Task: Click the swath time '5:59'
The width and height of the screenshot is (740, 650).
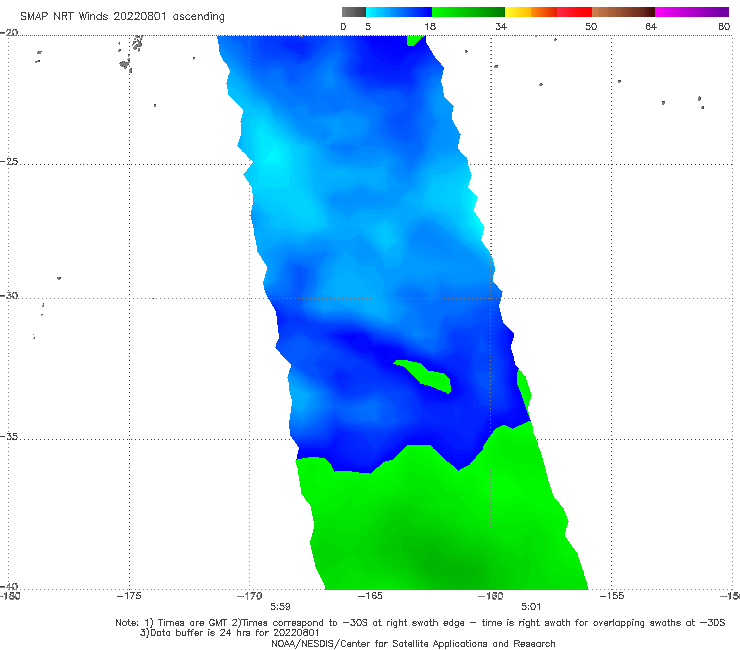Action: [x=280, y=607]
